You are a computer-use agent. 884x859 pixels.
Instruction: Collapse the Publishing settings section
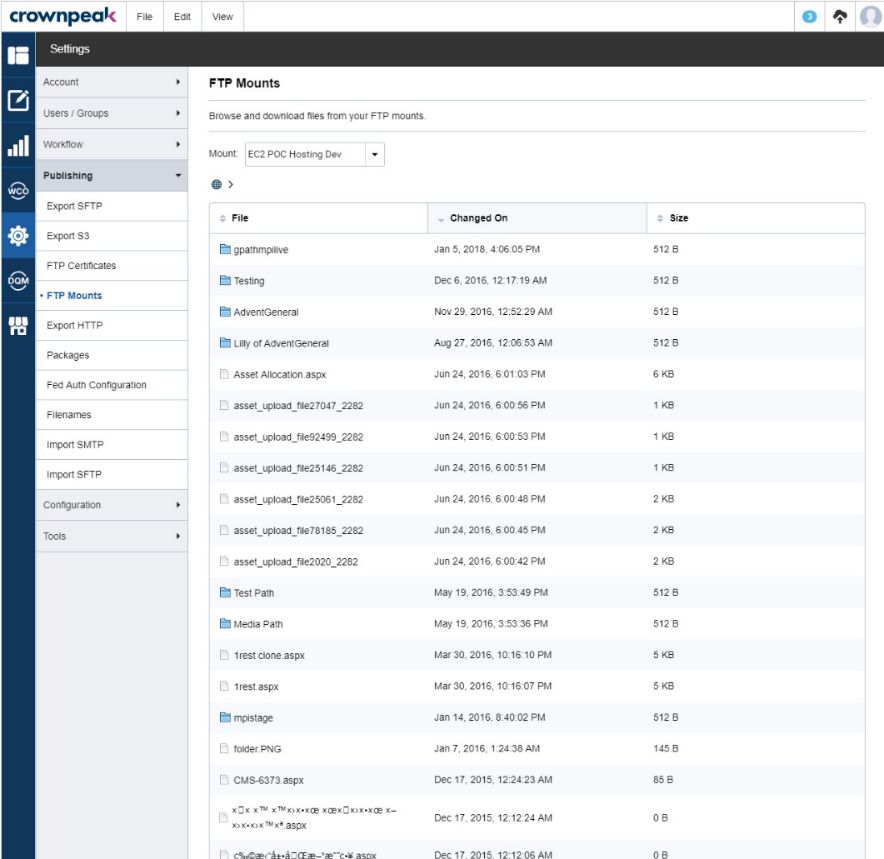click(112, 176)
